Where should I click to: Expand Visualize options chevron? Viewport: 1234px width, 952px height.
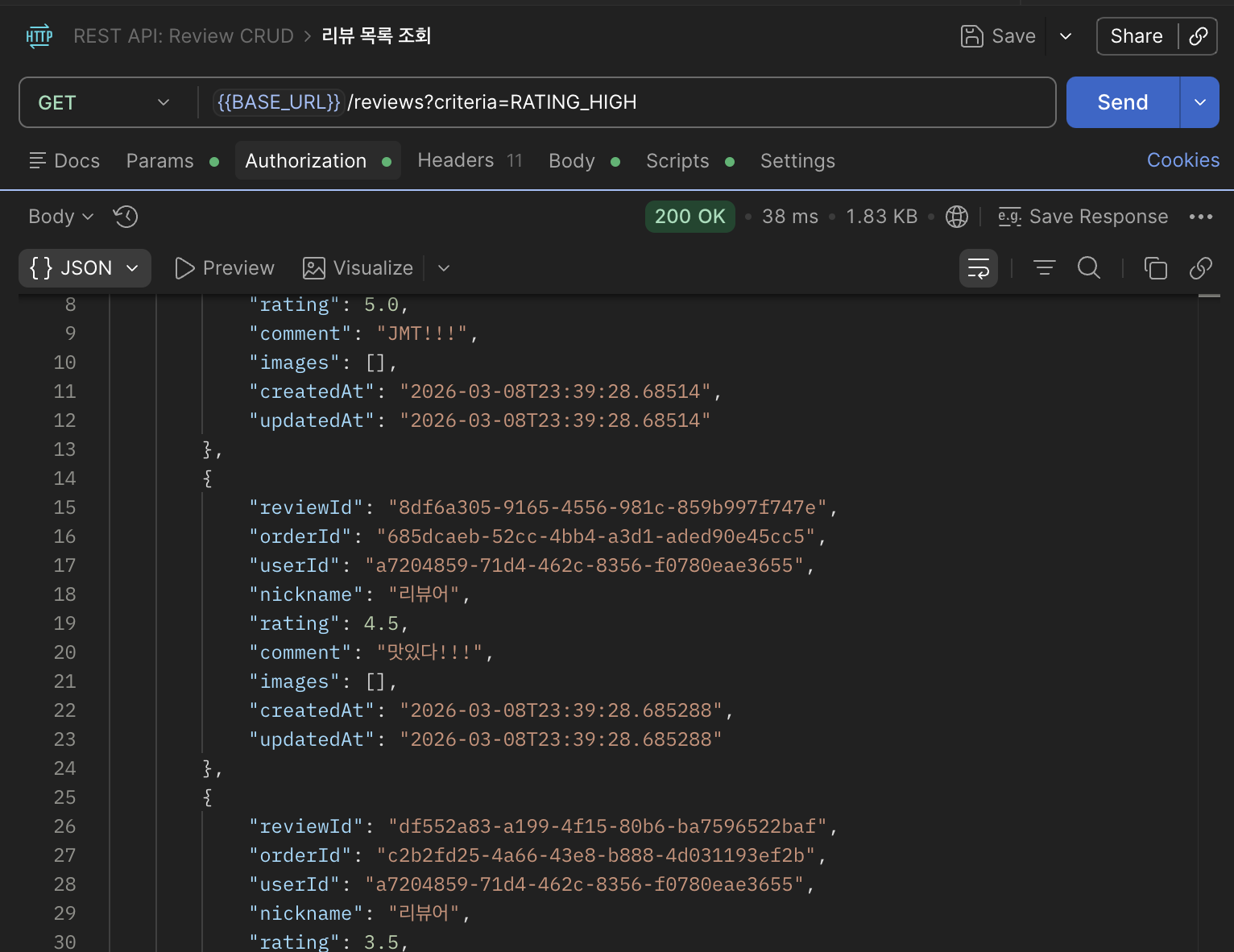click(444, 268)
